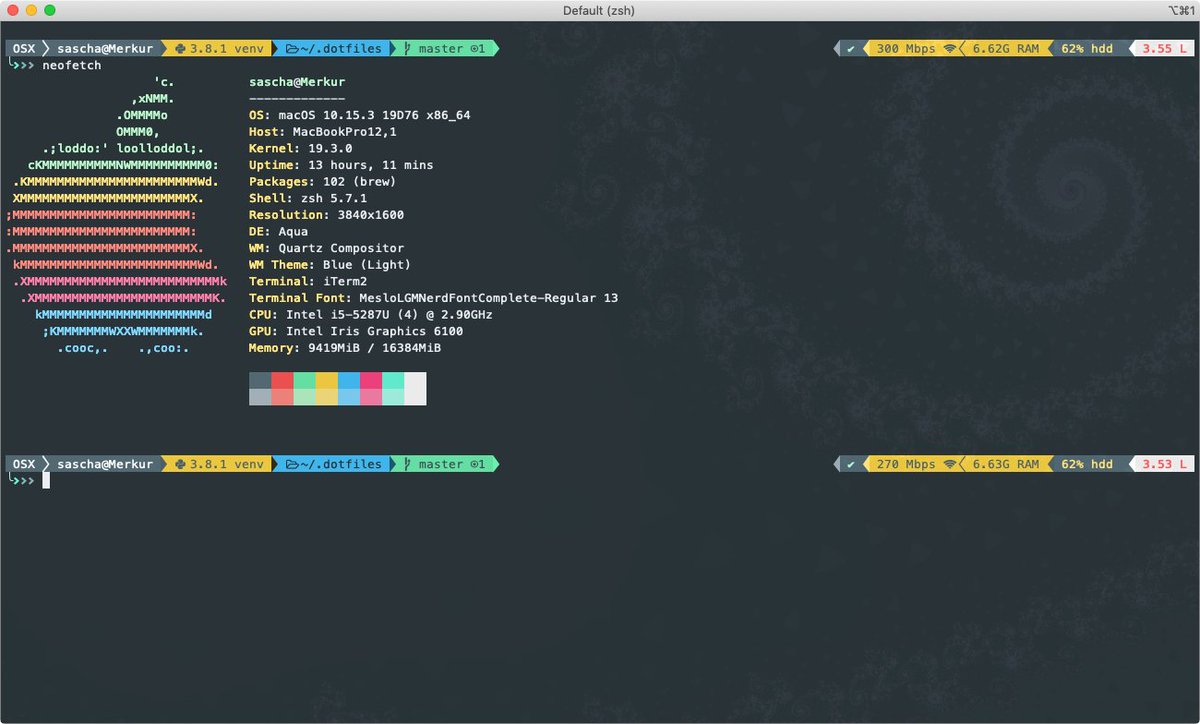Minimize the terminal with yellow button
1200x724 pixels.
point(32,10)
